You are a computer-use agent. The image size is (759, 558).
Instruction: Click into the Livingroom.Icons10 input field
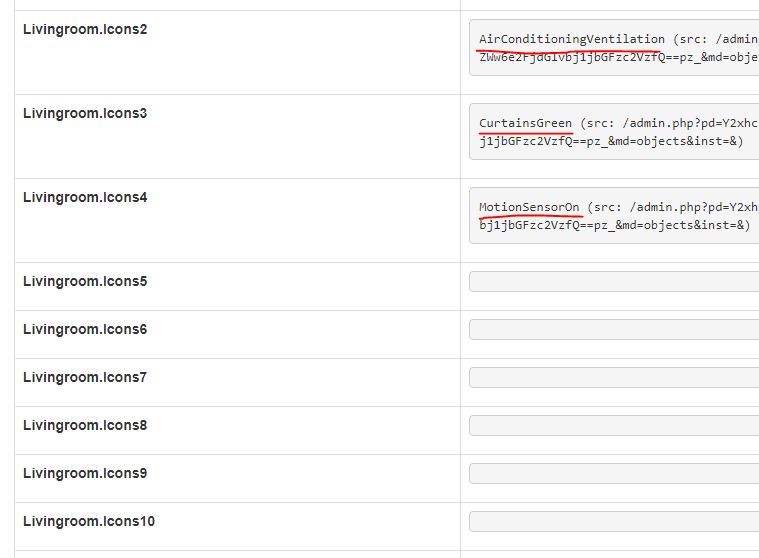pos(614,522)
